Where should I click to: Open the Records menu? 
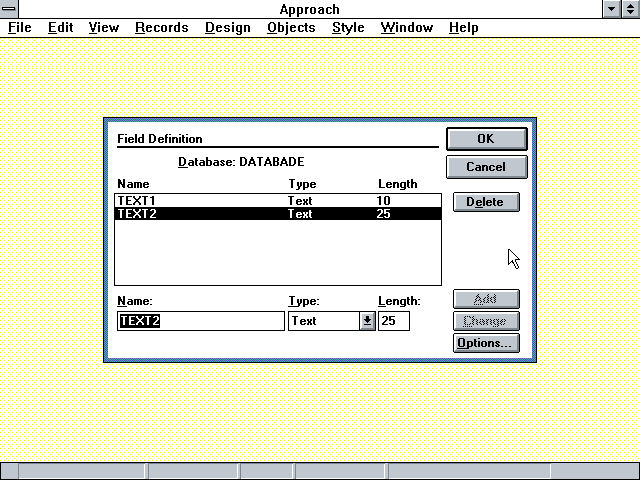click(162, 27)
